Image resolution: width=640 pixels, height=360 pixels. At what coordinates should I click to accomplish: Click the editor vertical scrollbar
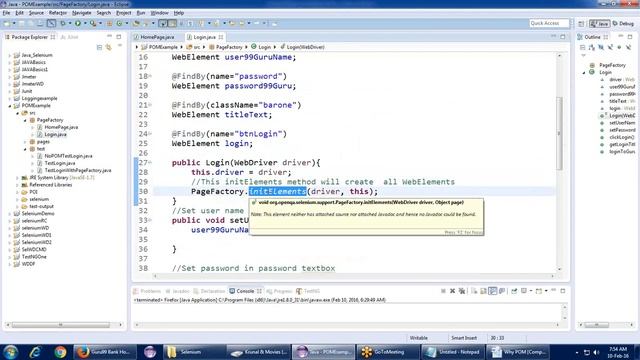pos(560,133)
